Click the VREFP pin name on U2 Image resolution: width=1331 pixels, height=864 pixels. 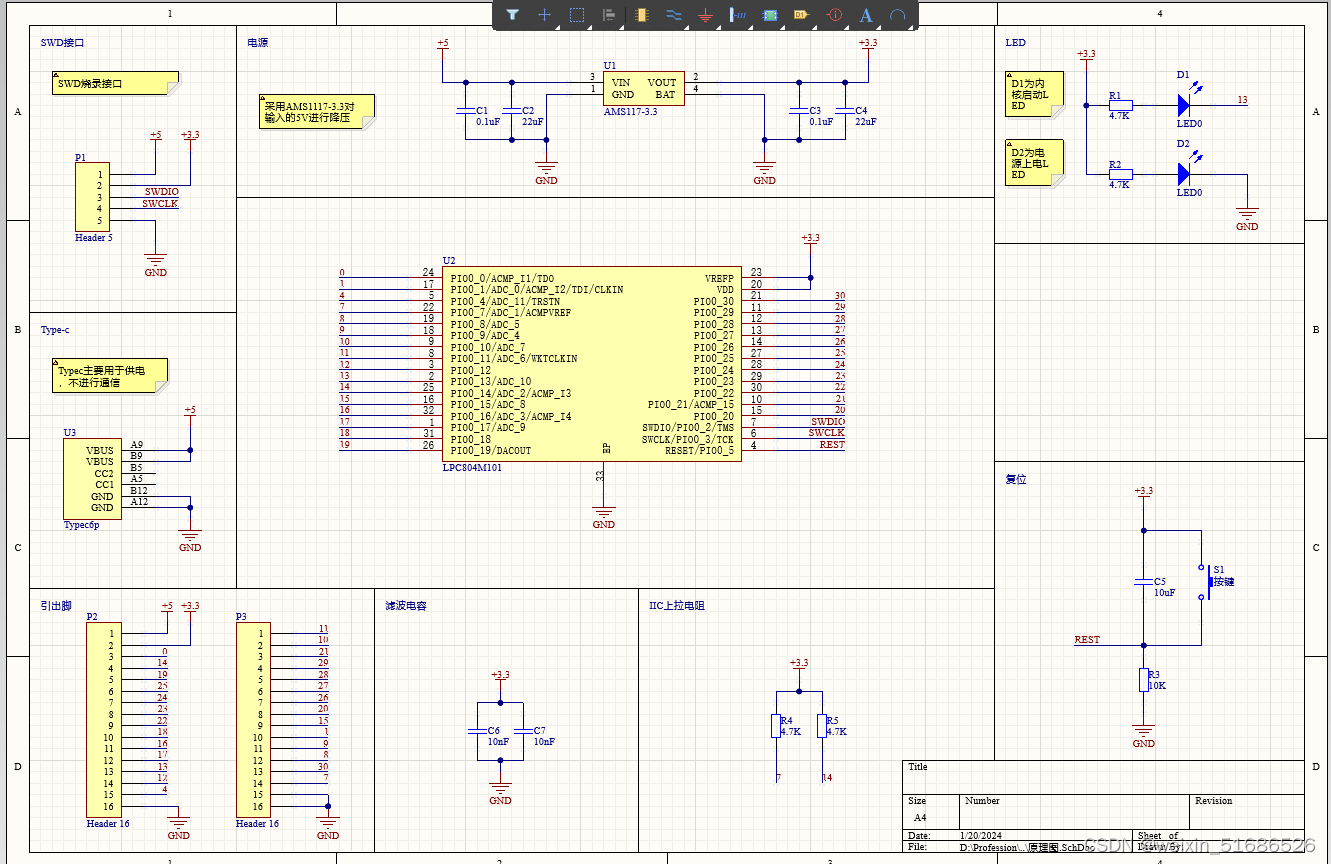coord(719,278)
